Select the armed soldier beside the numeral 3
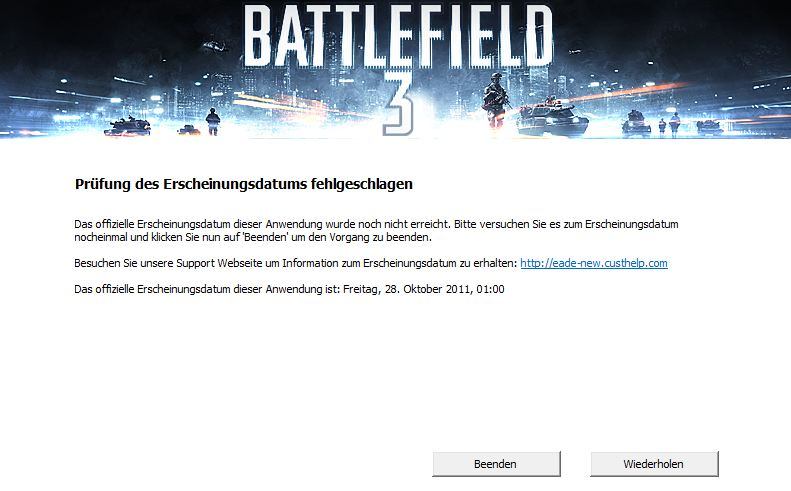The height and width of the screenshot is (491, 791). tap(495, 99)
